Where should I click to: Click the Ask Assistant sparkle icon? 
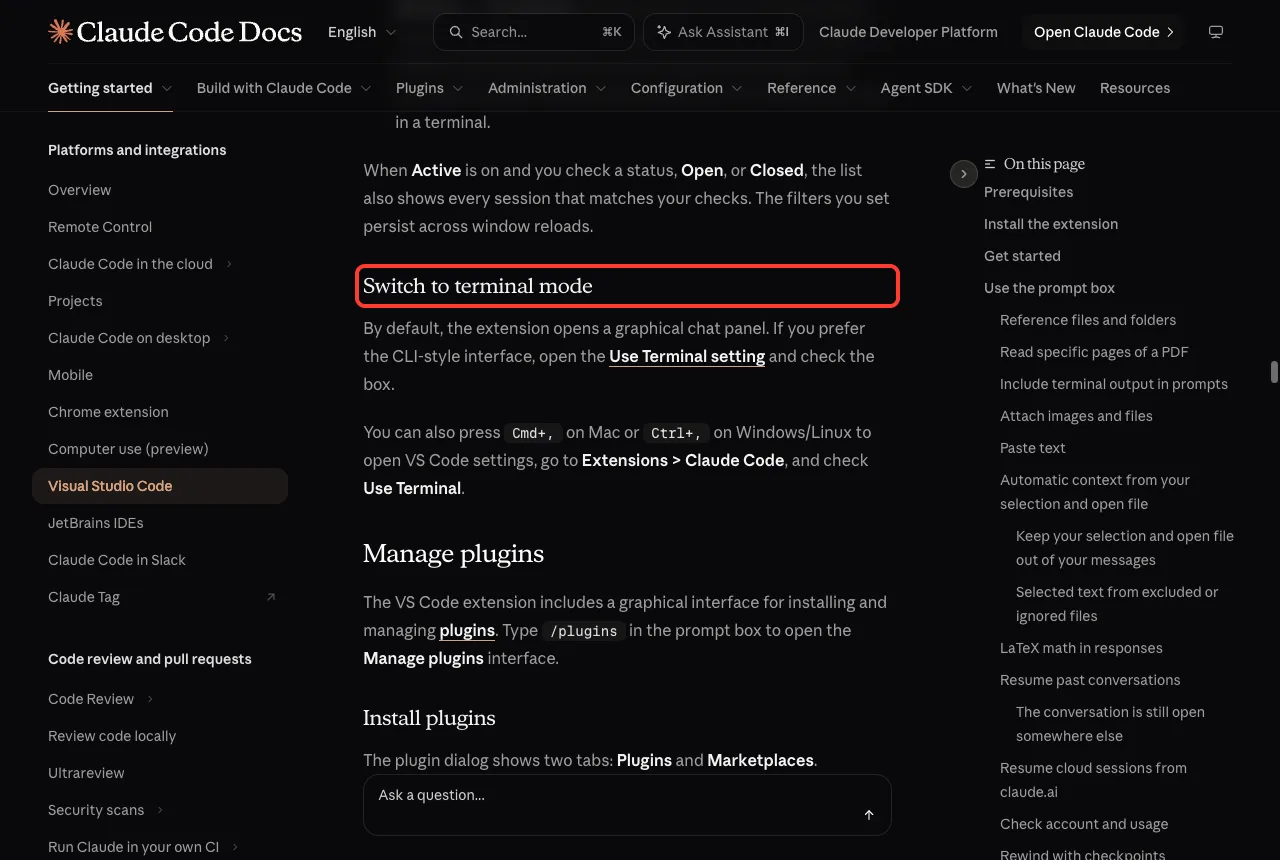664,32
